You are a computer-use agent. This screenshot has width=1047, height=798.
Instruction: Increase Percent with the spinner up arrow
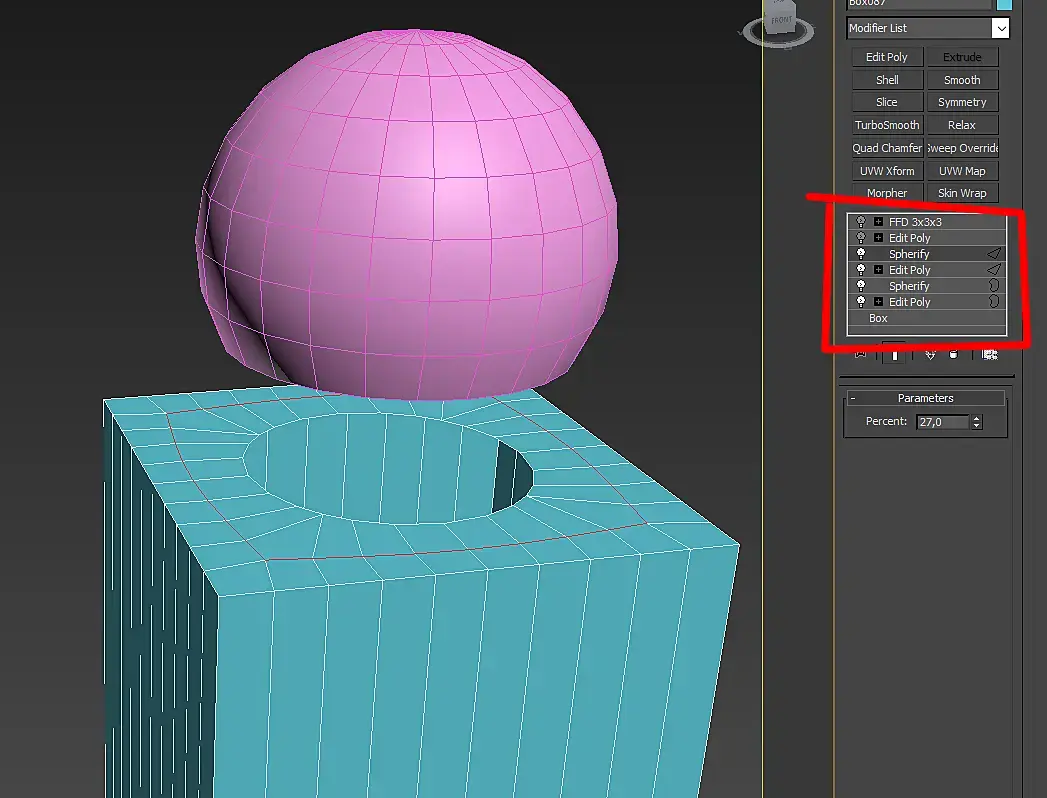pyautogui.click(x=976, y=419)
